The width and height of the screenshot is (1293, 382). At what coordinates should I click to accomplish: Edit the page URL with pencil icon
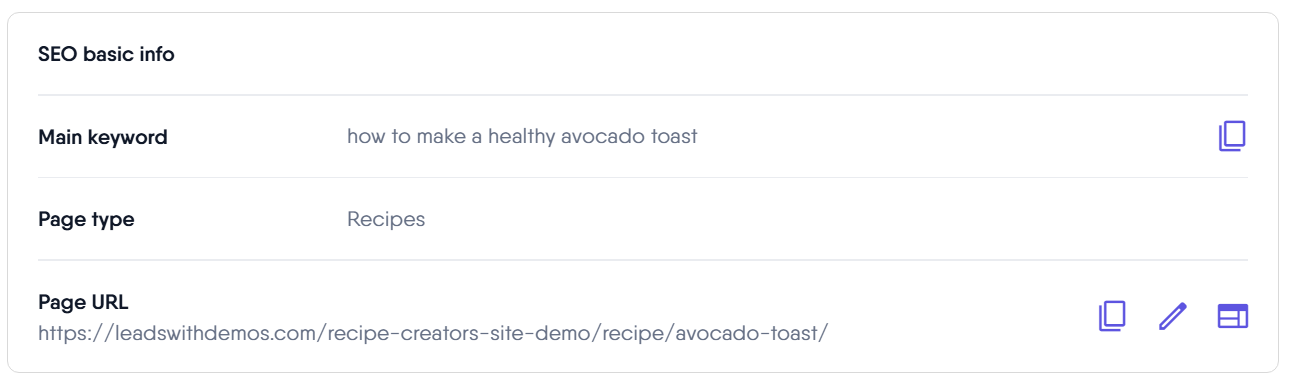tap(1172, 316)
